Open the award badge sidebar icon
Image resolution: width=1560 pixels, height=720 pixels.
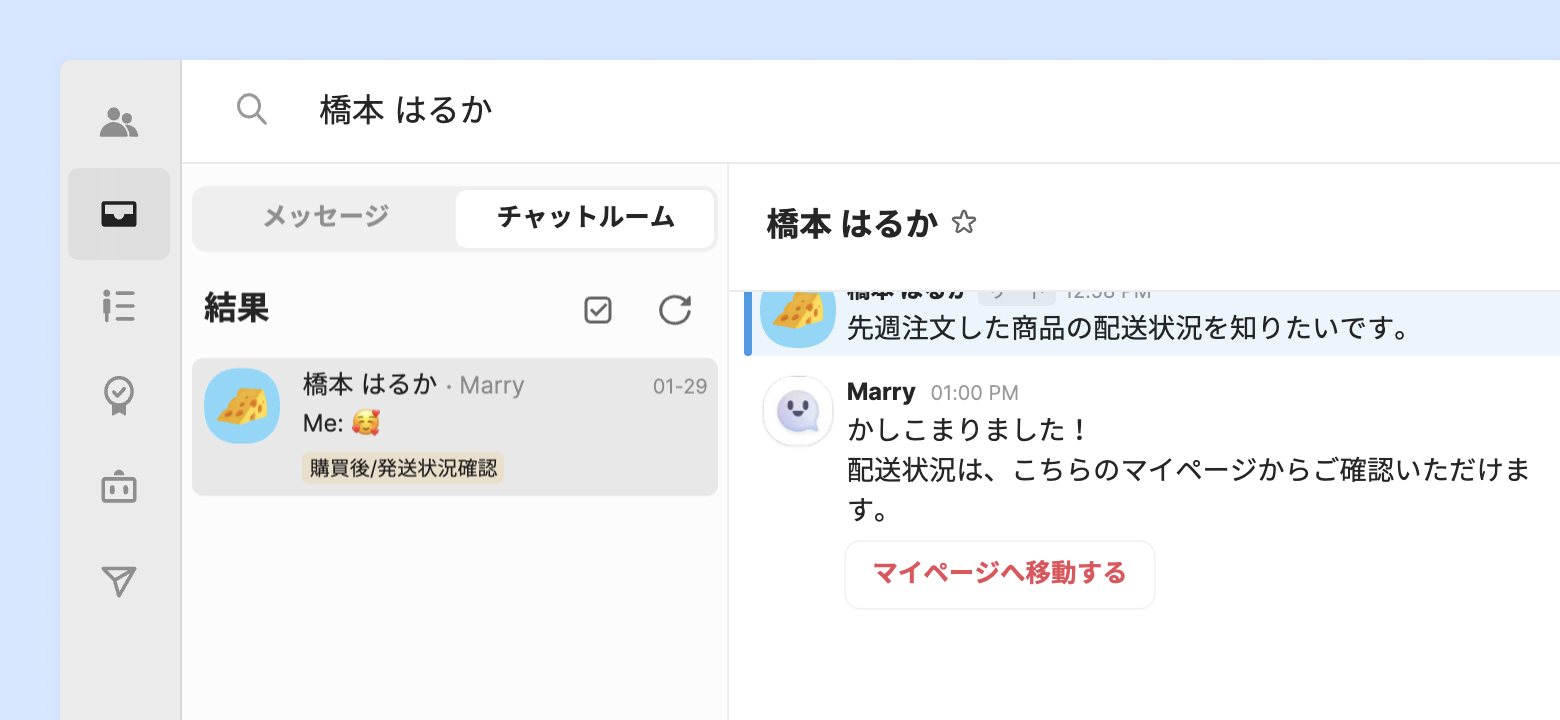[x=119, y=396]
